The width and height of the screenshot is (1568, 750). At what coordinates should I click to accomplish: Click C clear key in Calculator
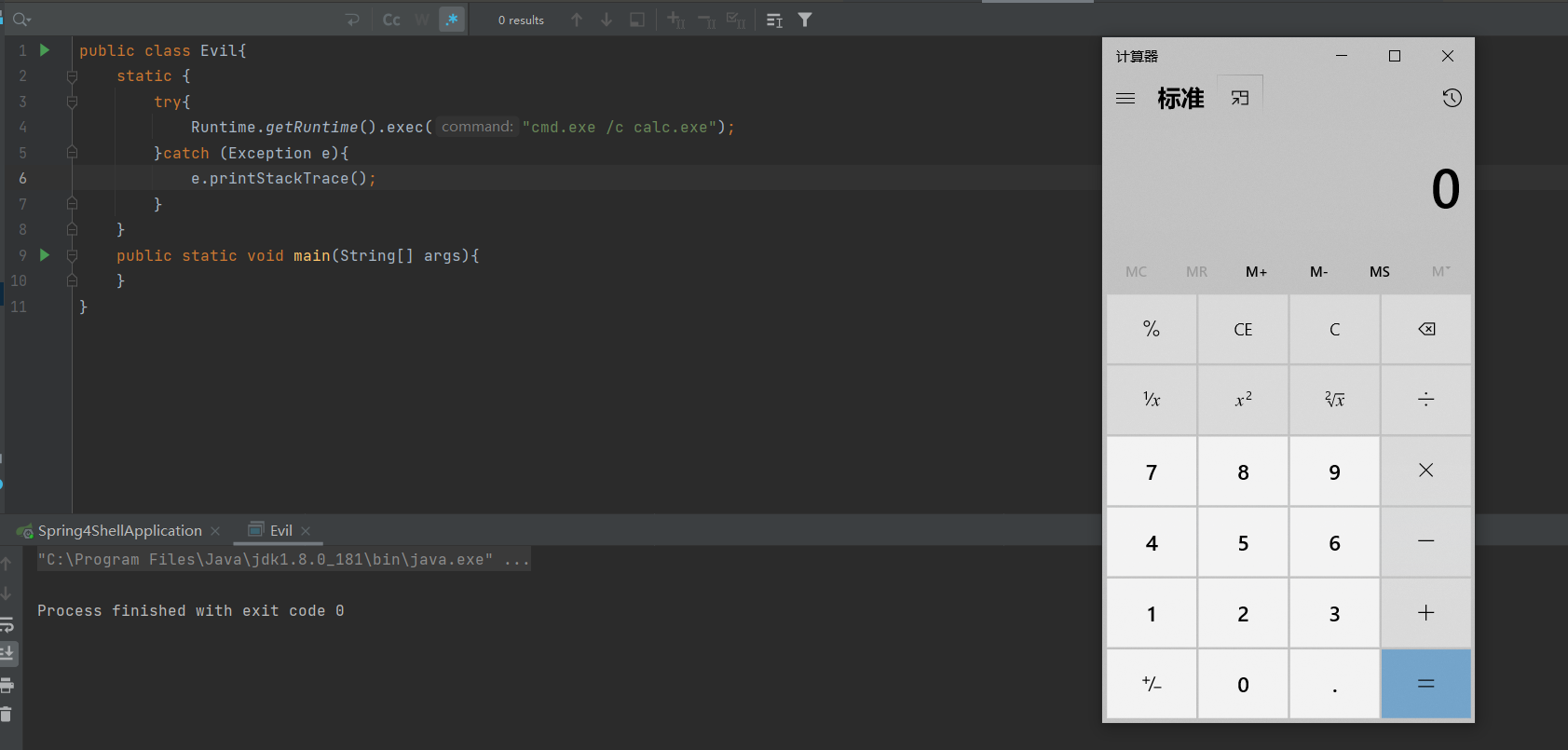pos(1334,329)
